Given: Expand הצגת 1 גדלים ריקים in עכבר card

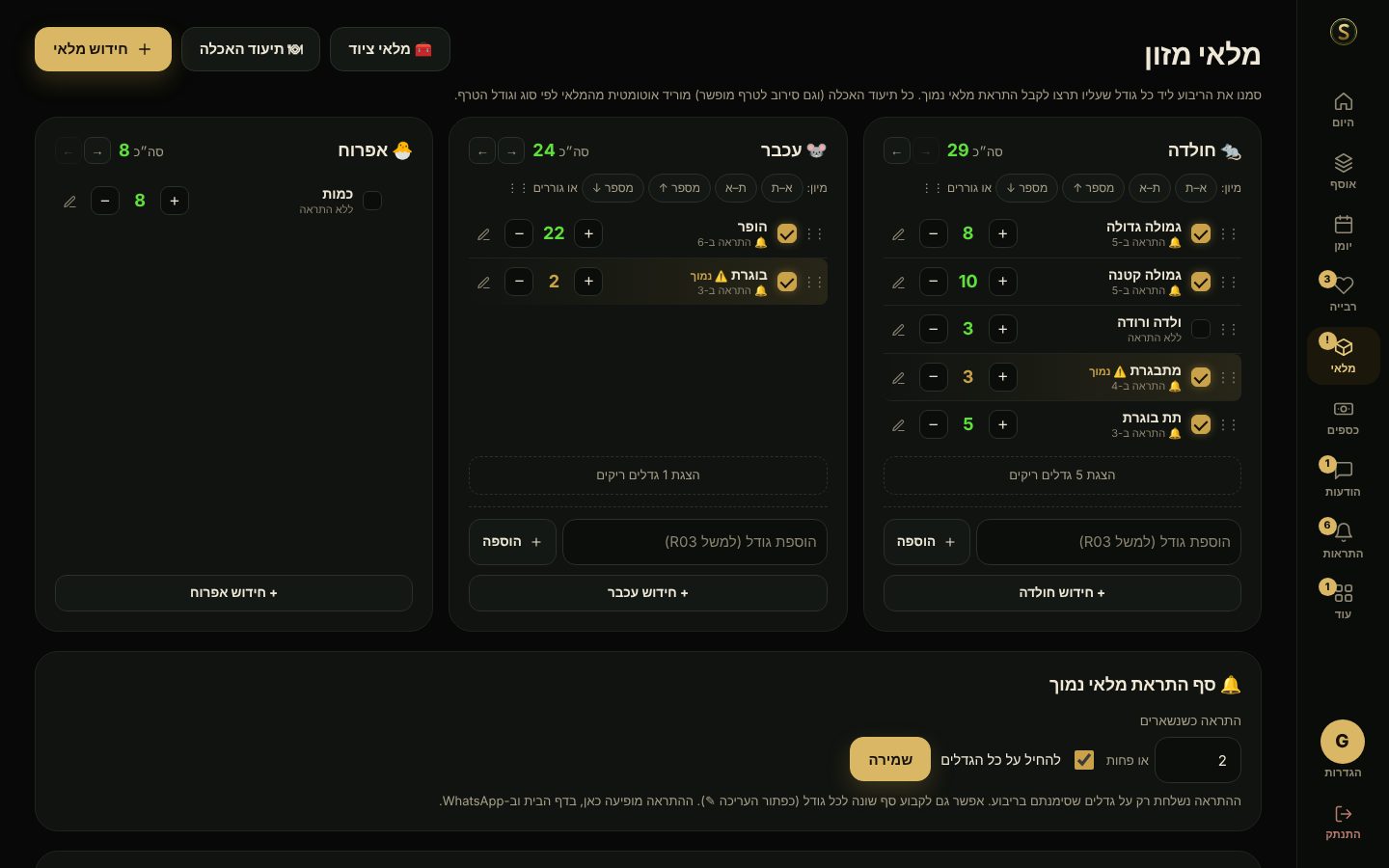Looking at the screenshot, I should (x=648, y=475).
